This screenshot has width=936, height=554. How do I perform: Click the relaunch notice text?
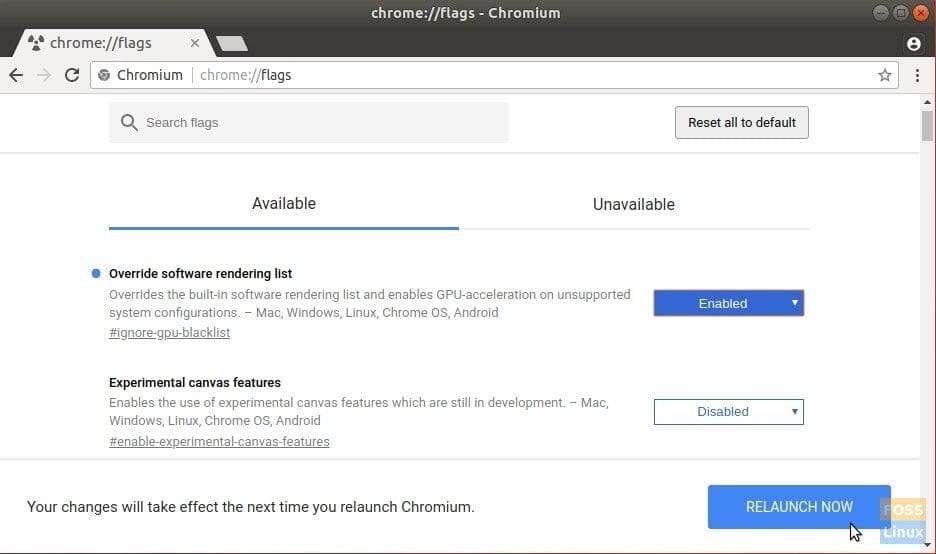coord(251,507)
